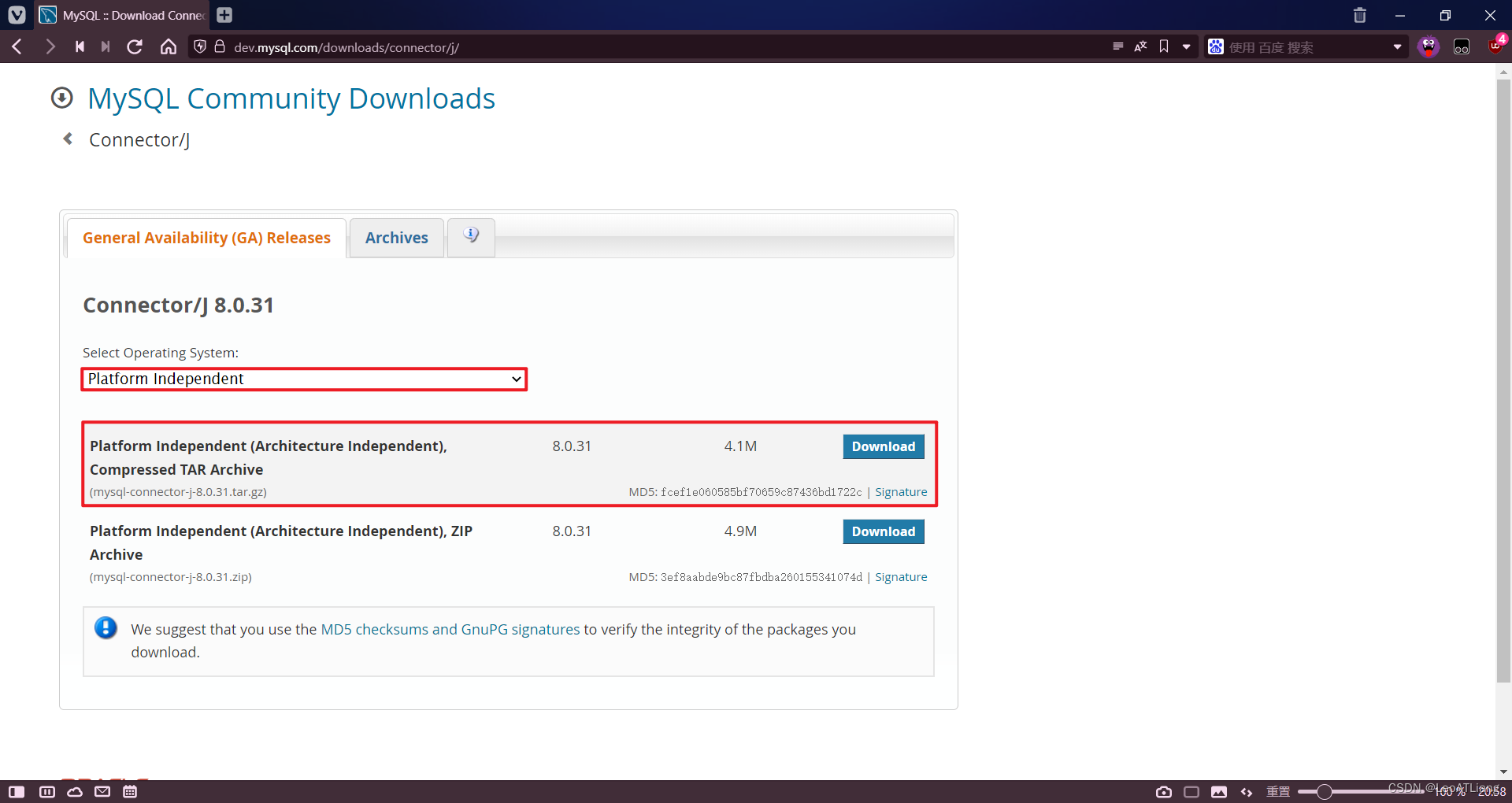Toggle the side panel
This screenshot has height=803, width=1512.
(x=17, y=792)
